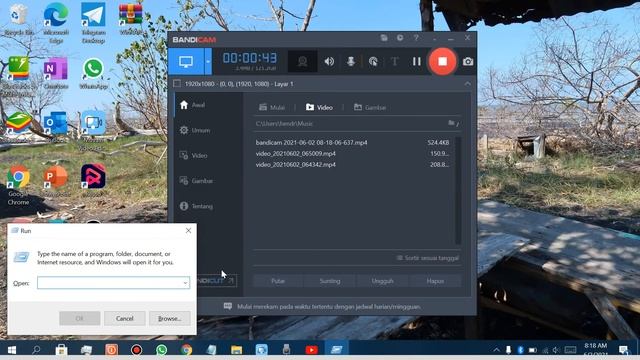Image resolution: width=640 pixels, height=360 pixels.
Task: Toggle the speaker sound recording icon
Action: point(329,62)
